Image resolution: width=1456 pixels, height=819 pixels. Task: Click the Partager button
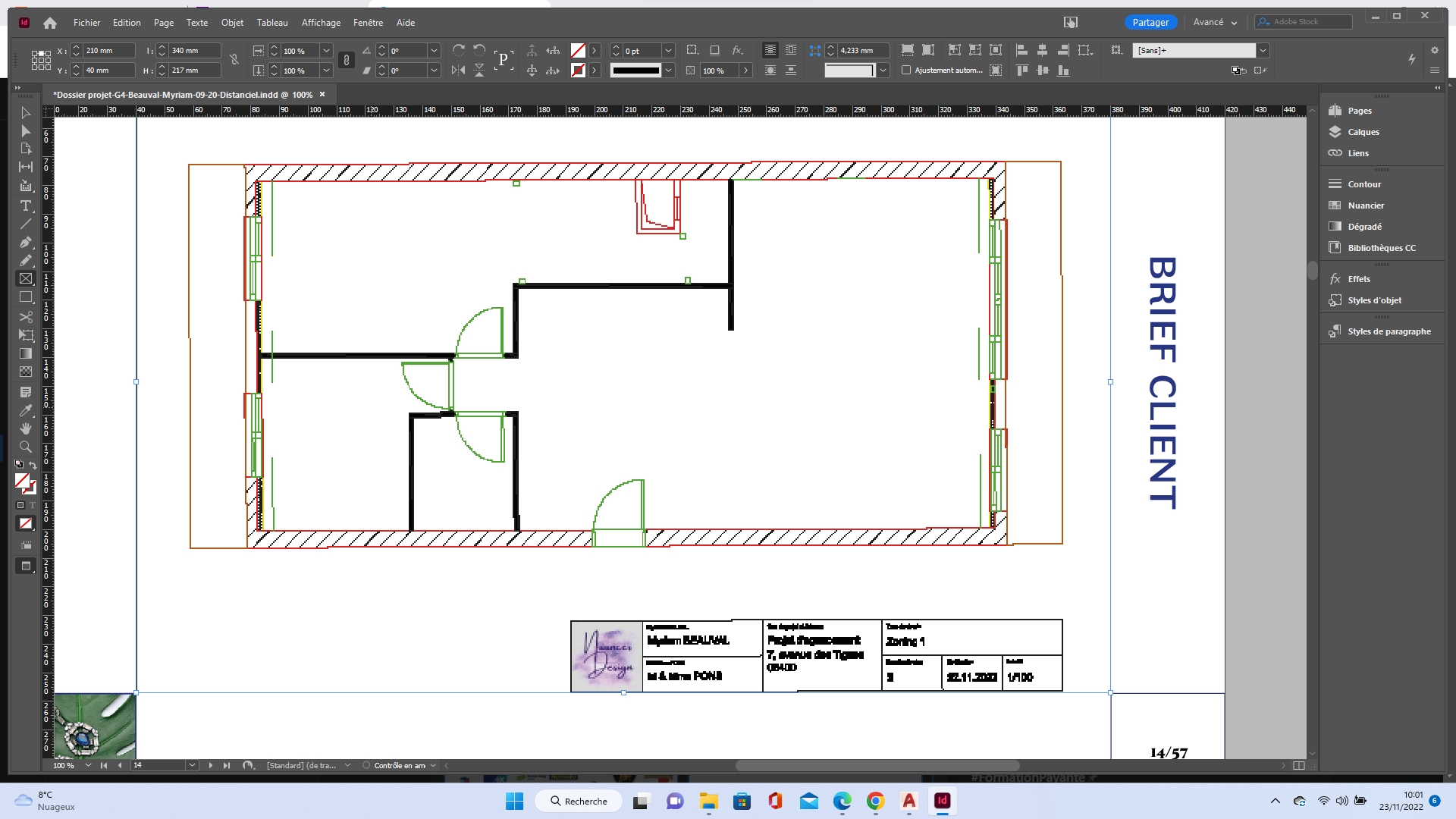pos(1150,22)
